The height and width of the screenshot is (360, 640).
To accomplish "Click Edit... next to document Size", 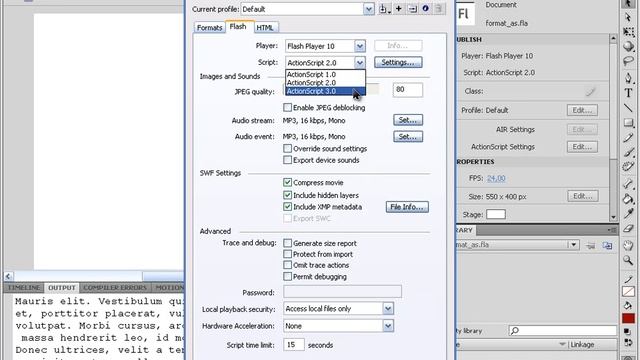I will point(583,196).
